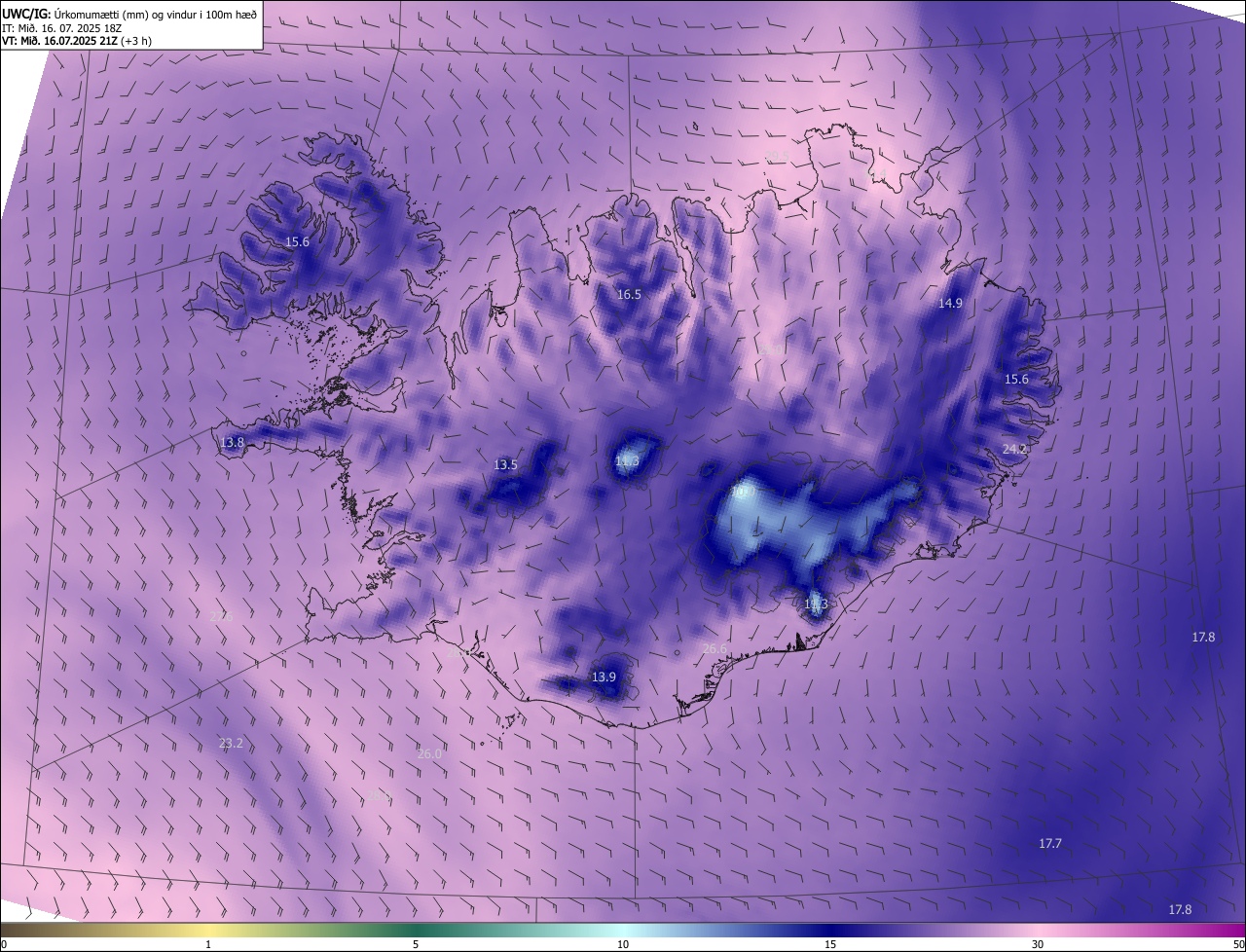1246x952 pixels.
Task: Click the VT: Mið. 16.07.2025 21Z line
Action: tap(77, 41)
